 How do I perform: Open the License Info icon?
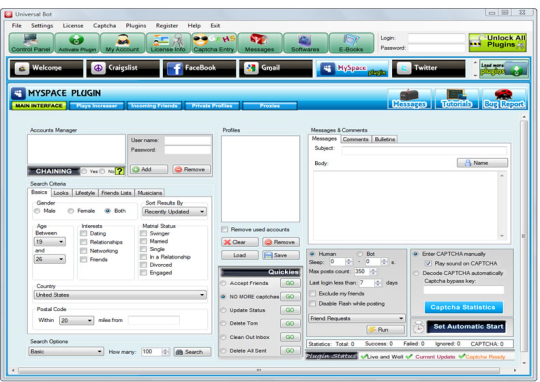tap(168, 43)
